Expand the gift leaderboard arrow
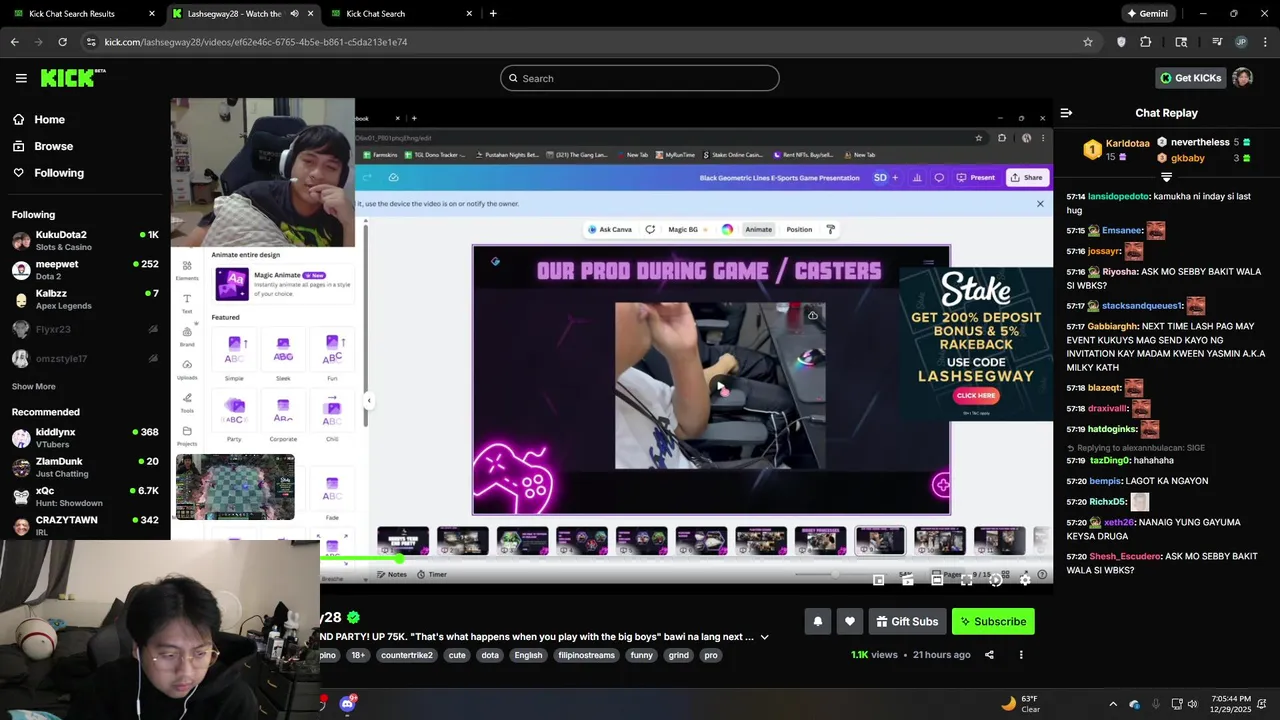Viewport: 1280px width, 720px height. tap(1166, 177)
